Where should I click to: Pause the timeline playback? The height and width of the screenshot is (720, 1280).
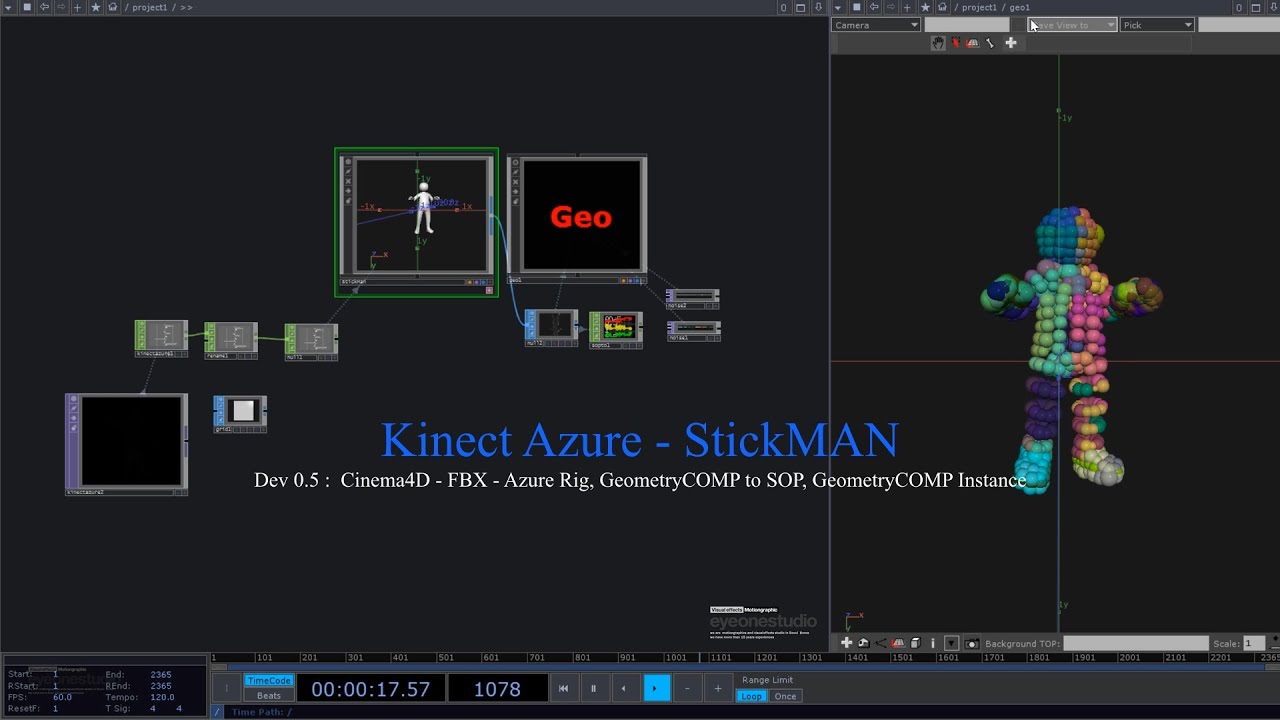(x=593, y=688)
